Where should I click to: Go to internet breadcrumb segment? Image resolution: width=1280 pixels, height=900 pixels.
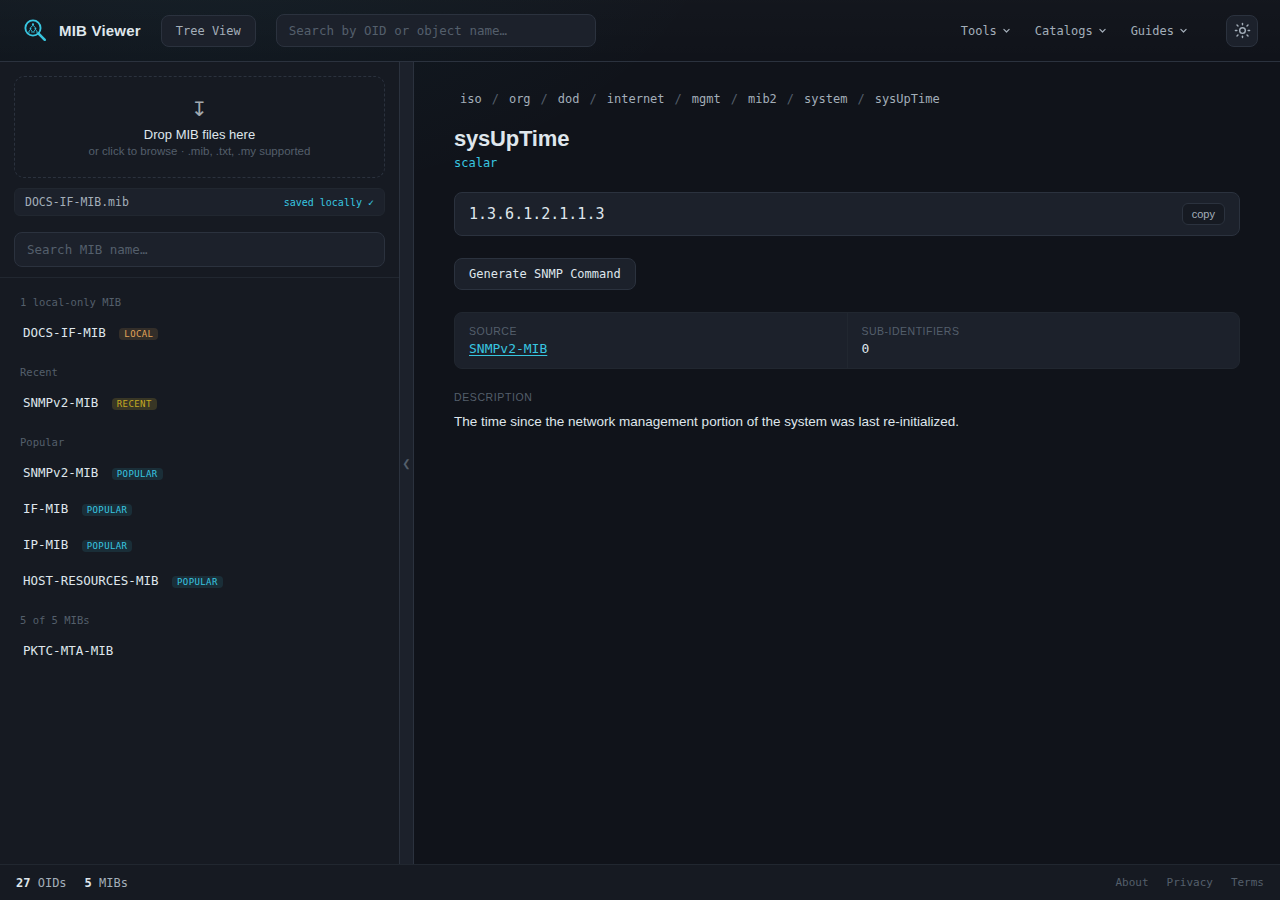[x=635, y=99]
